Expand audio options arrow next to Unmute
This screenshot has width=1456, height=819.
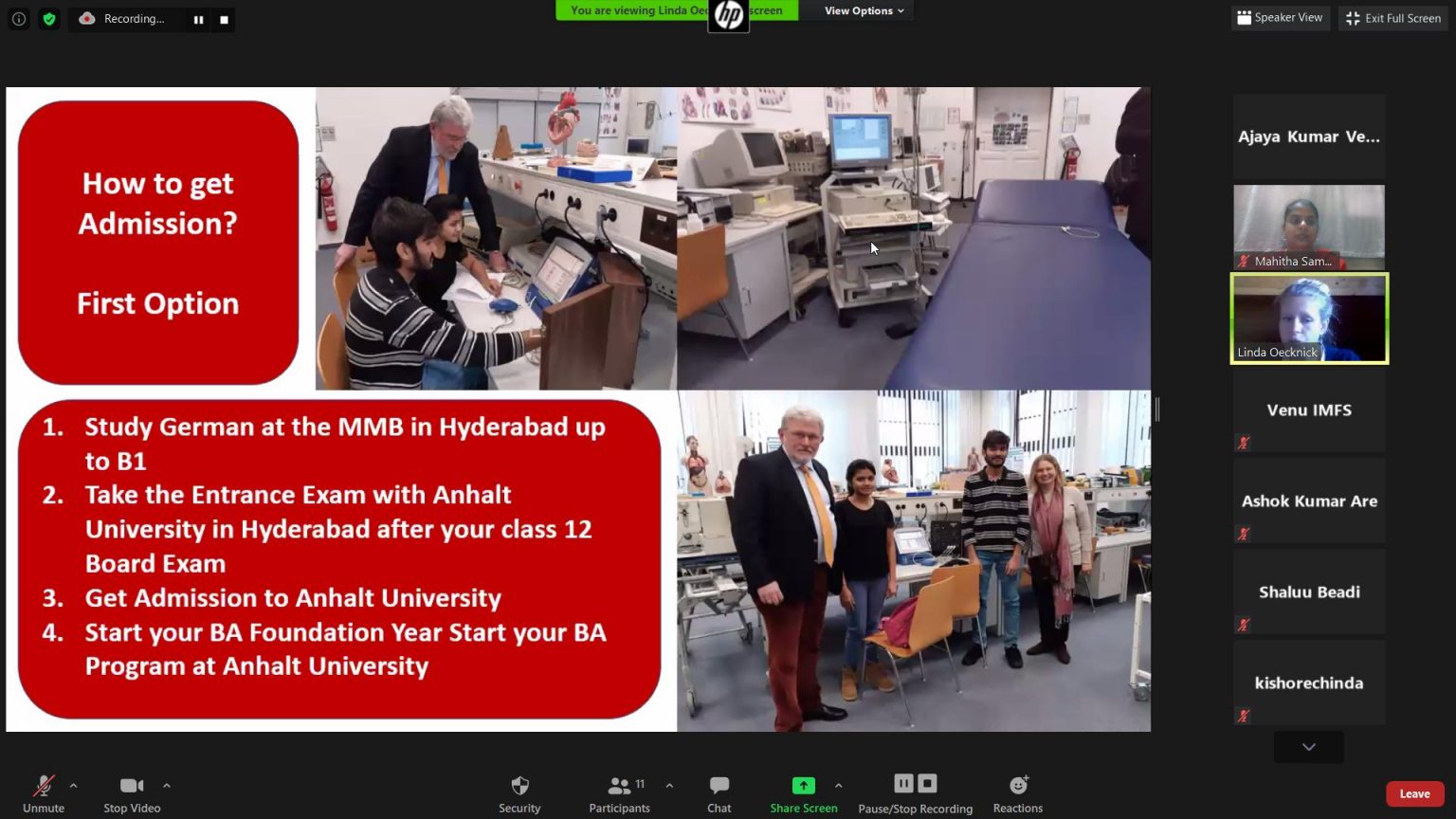tap(73, 785)
